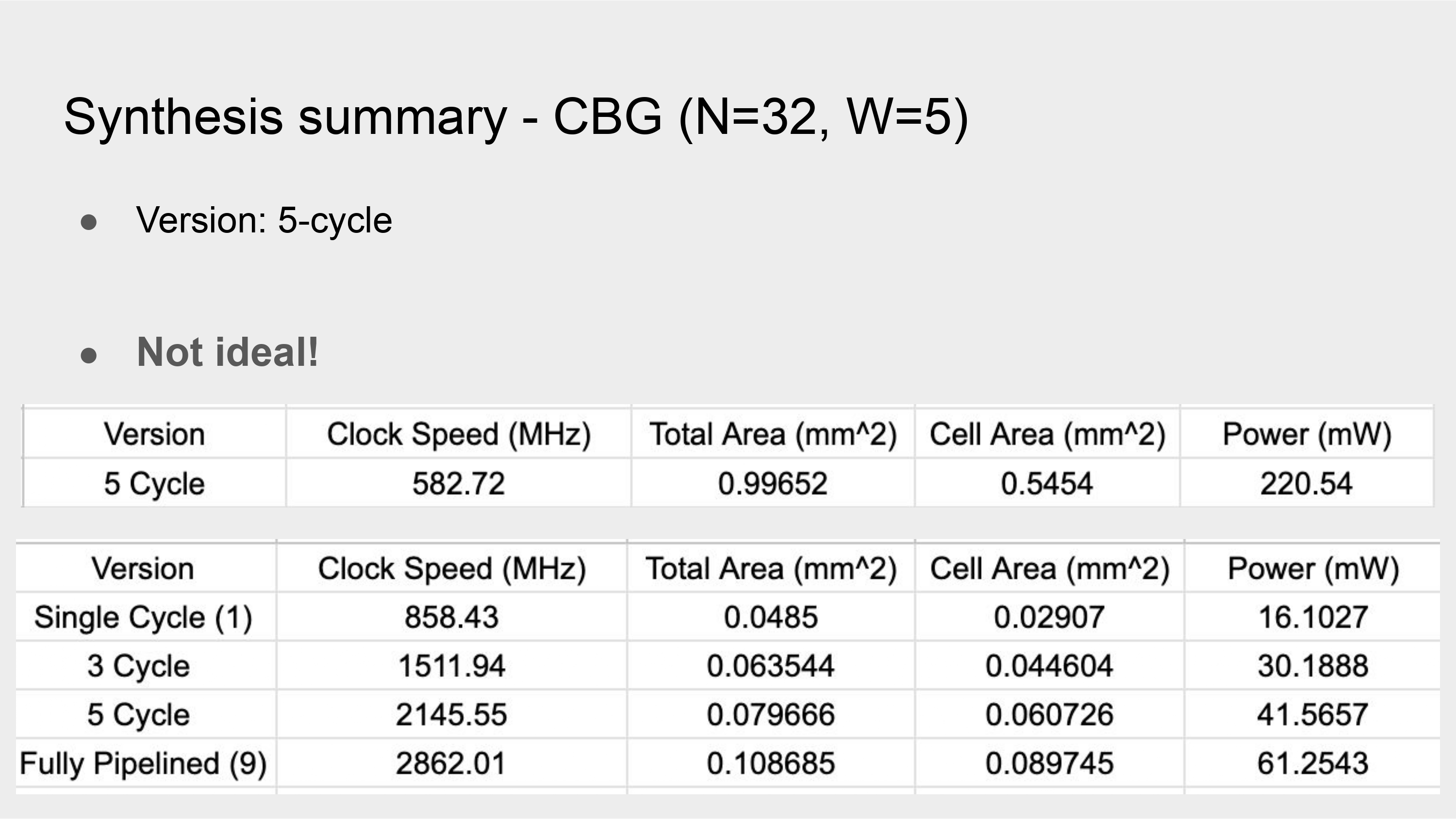This screenshot has height=819, width=1456.
Task: Click the 0.0485 total area cell
Action: click(x=771, y=617)
